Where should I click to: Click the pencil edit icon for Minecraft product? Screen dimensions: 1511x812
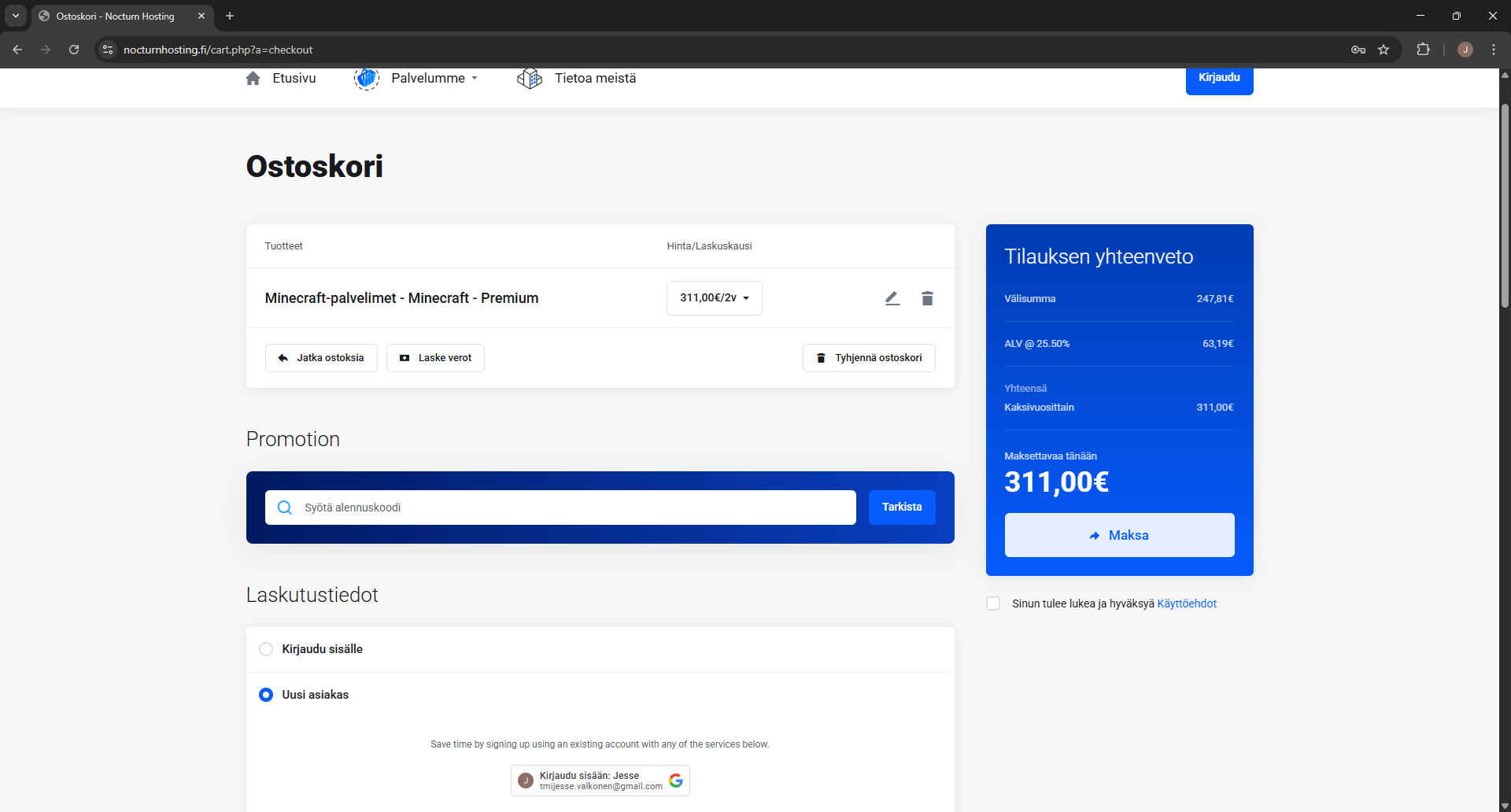coord(892,298)
